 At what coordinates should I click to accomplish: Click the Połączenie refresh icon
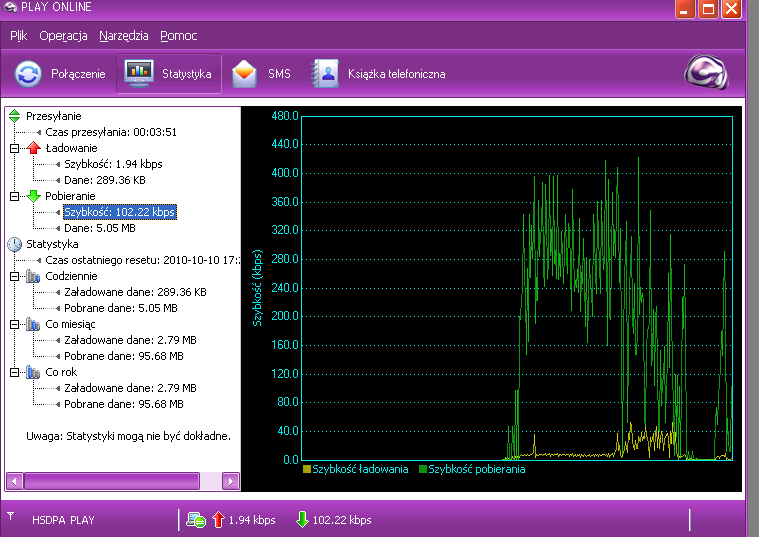pos(28,74)
